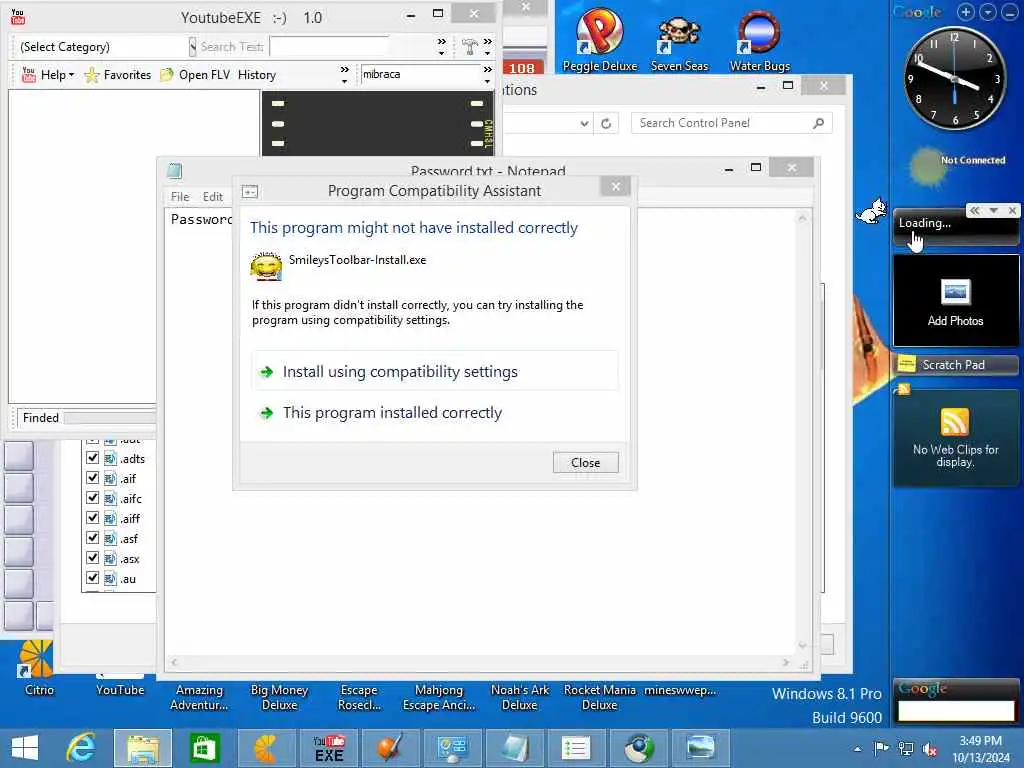Click the SmileysToolbar-Install.exe smiley icon
1024x768 pixels.
266,266
